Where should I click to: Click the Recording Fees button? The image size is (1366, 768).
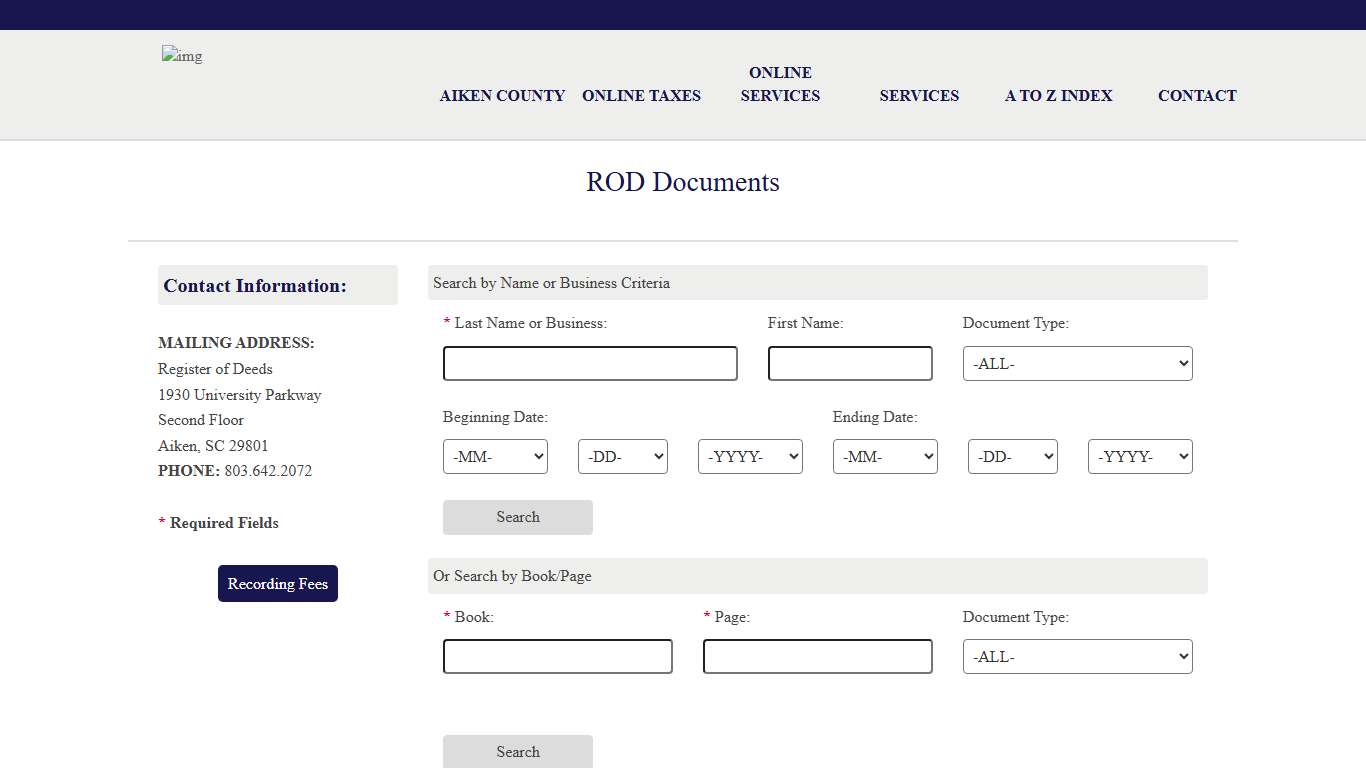point(277,583)
